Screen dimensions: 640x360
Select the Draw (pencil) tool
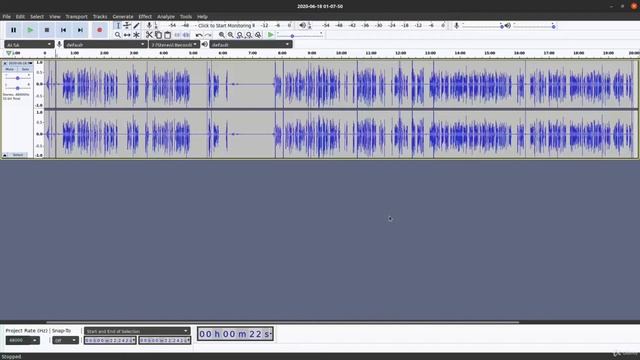point(136,25)
